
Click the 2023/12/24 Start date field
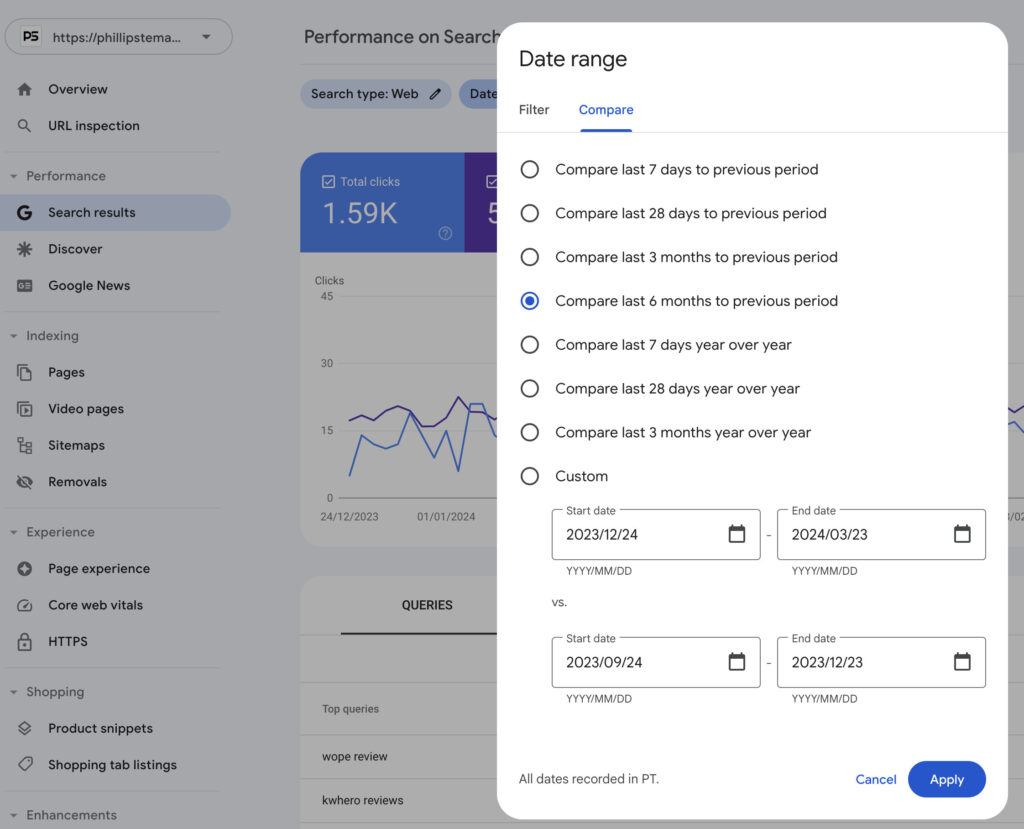[x=640, y=534]
